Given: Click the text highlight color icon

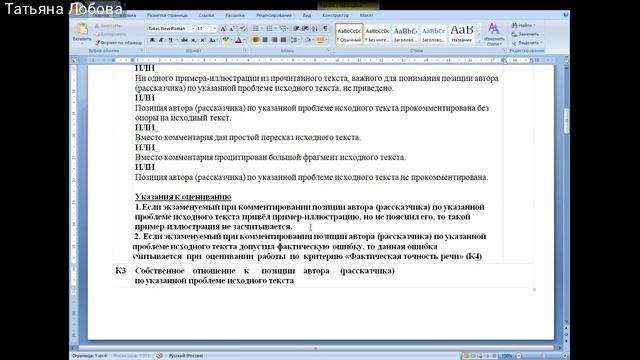Looking at the screenshot, I should tap(225, 40).
